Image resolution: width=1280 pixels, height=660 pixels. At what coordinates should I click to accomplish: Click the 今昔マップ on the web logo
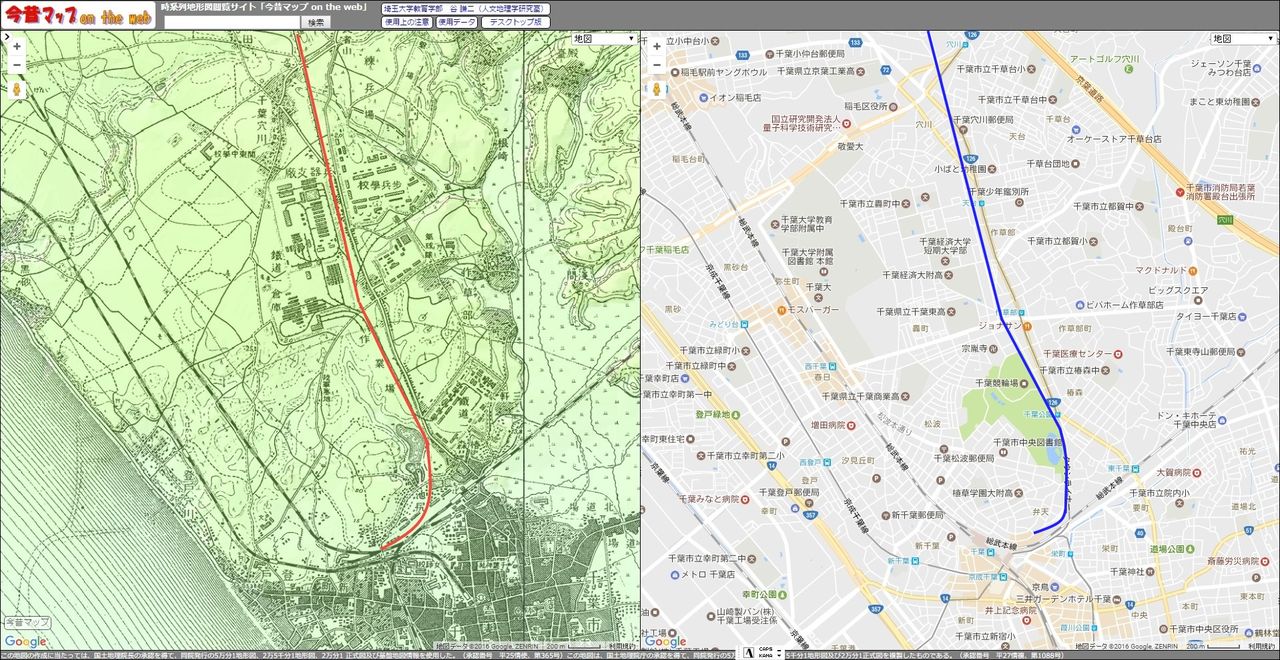click(78, 15)
